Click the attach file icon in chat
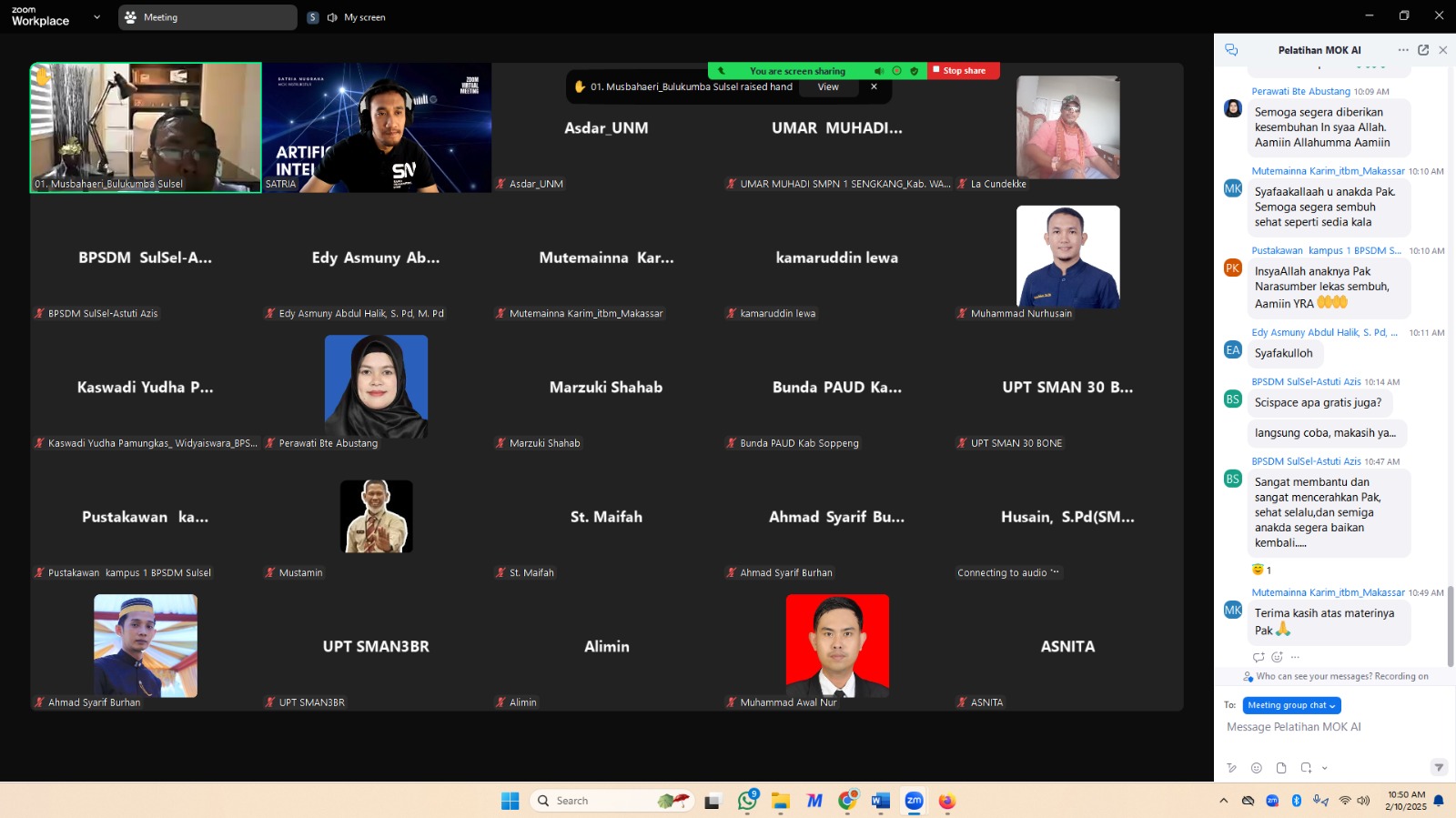 click(1281, 768)
